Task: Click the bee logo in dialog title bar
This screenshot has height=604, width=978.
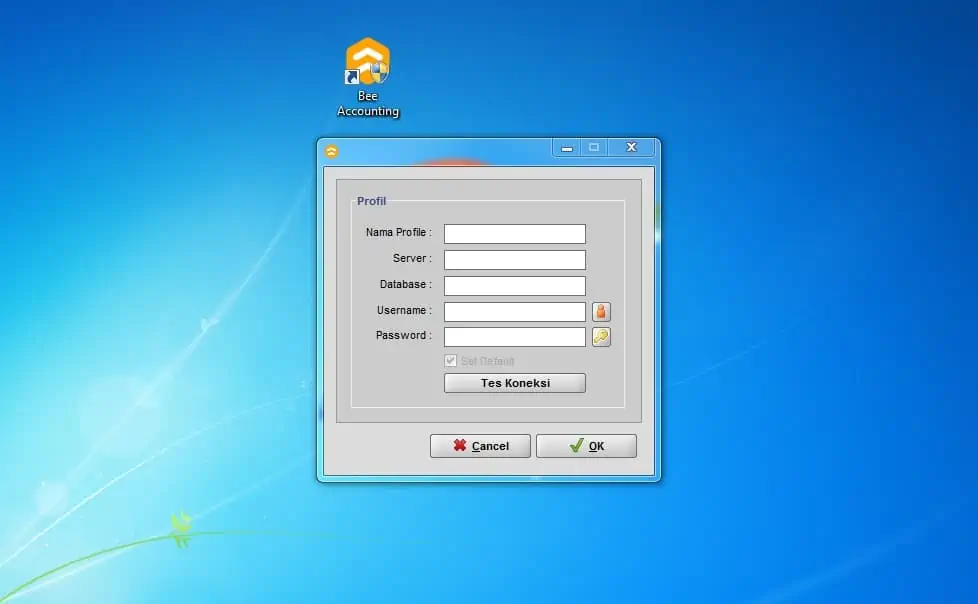Action: coord(332,151)
